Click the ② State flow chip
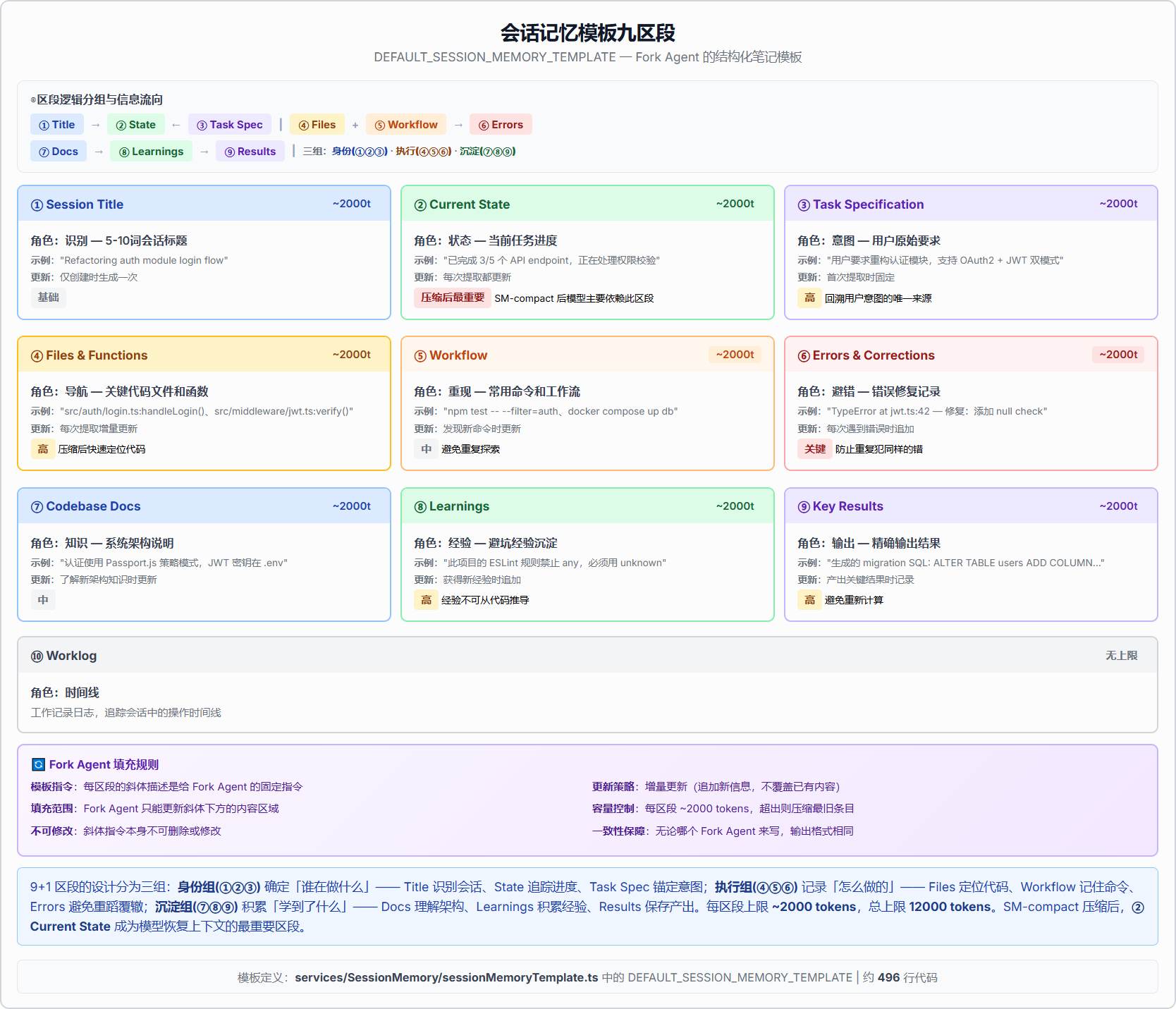This screenshot has width=1176, height=1009. pyautogui.click(x=136, y=125)
